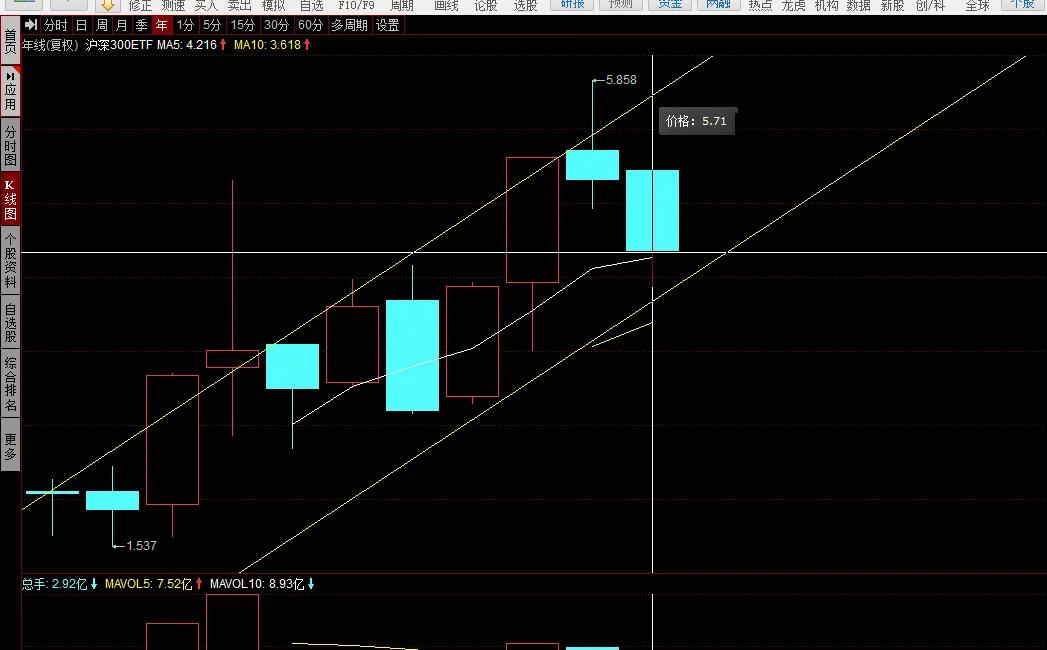Open the 个股资料 sidebar tab
The image size is (1047, 650).
(x=10, y=260)
